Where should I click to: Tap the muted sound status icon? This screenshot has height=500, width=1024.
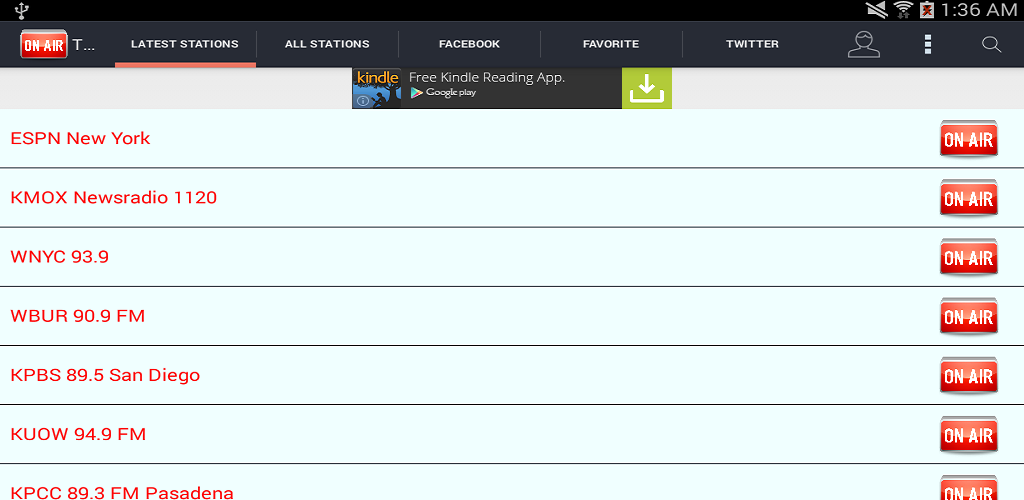(x=876, y=10)
